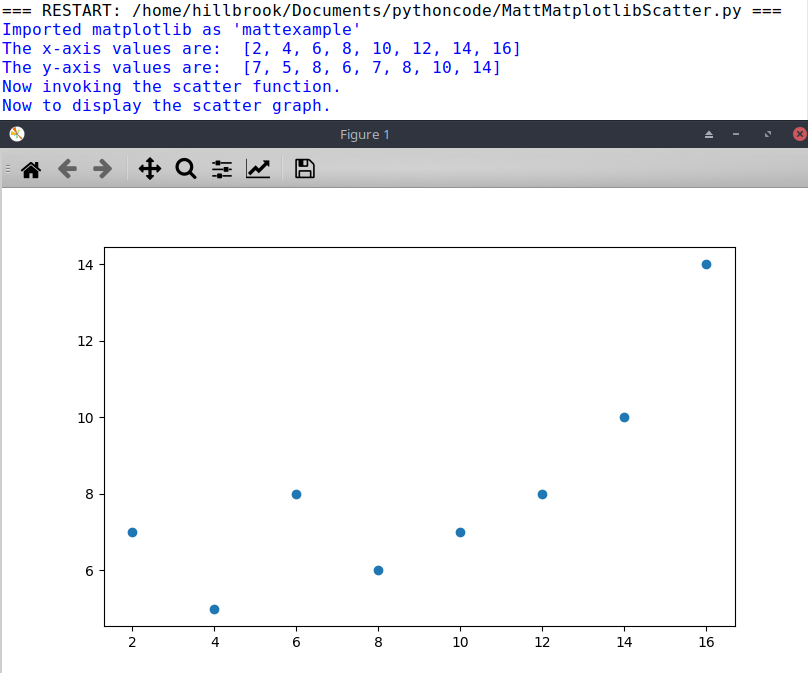Maximize the Figure 1 window
The height and width of the screenshot is (673, 808).
pos(768,134)
